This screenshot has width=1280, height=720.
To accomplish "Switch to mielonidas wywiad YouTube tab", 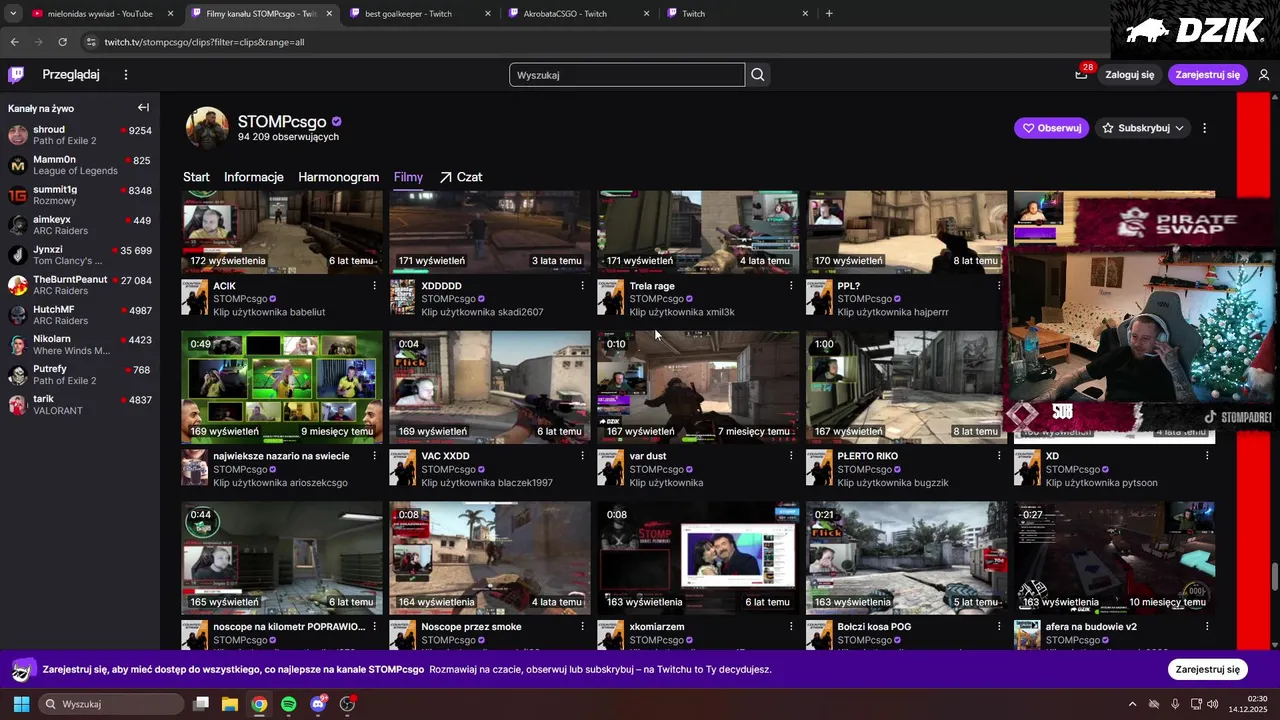I will click(100, 14).
